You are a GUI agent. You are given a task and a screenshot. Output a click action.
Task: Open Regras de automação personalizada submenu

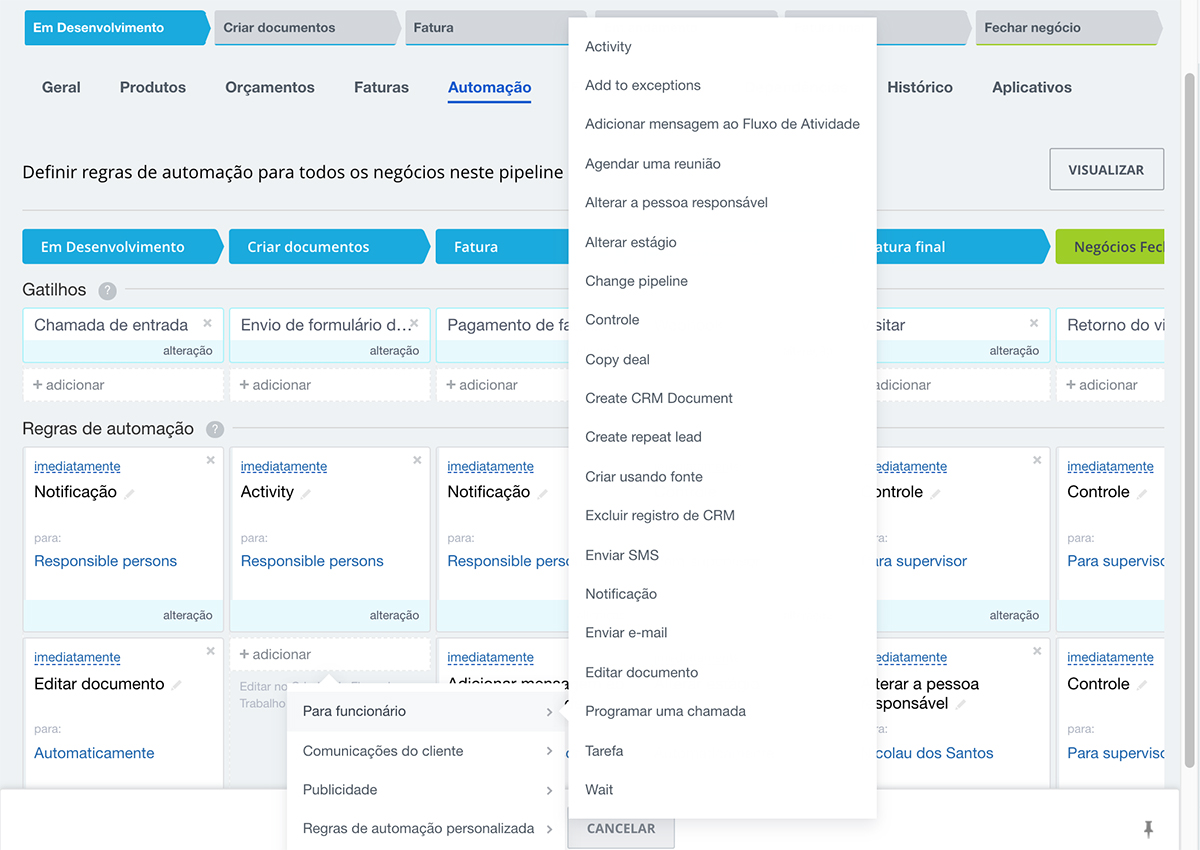(427, 829)
